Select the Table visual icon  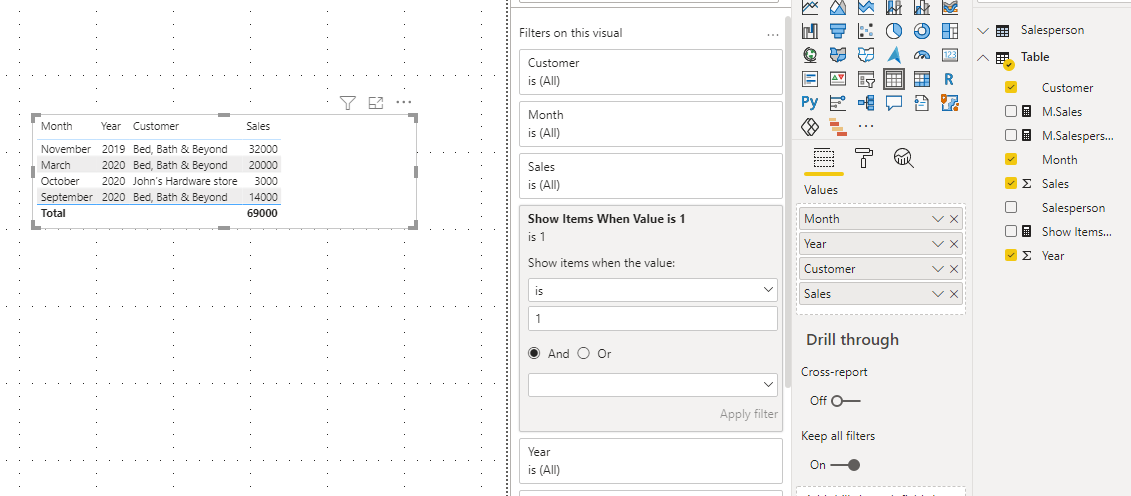click(x=894, y=79)
